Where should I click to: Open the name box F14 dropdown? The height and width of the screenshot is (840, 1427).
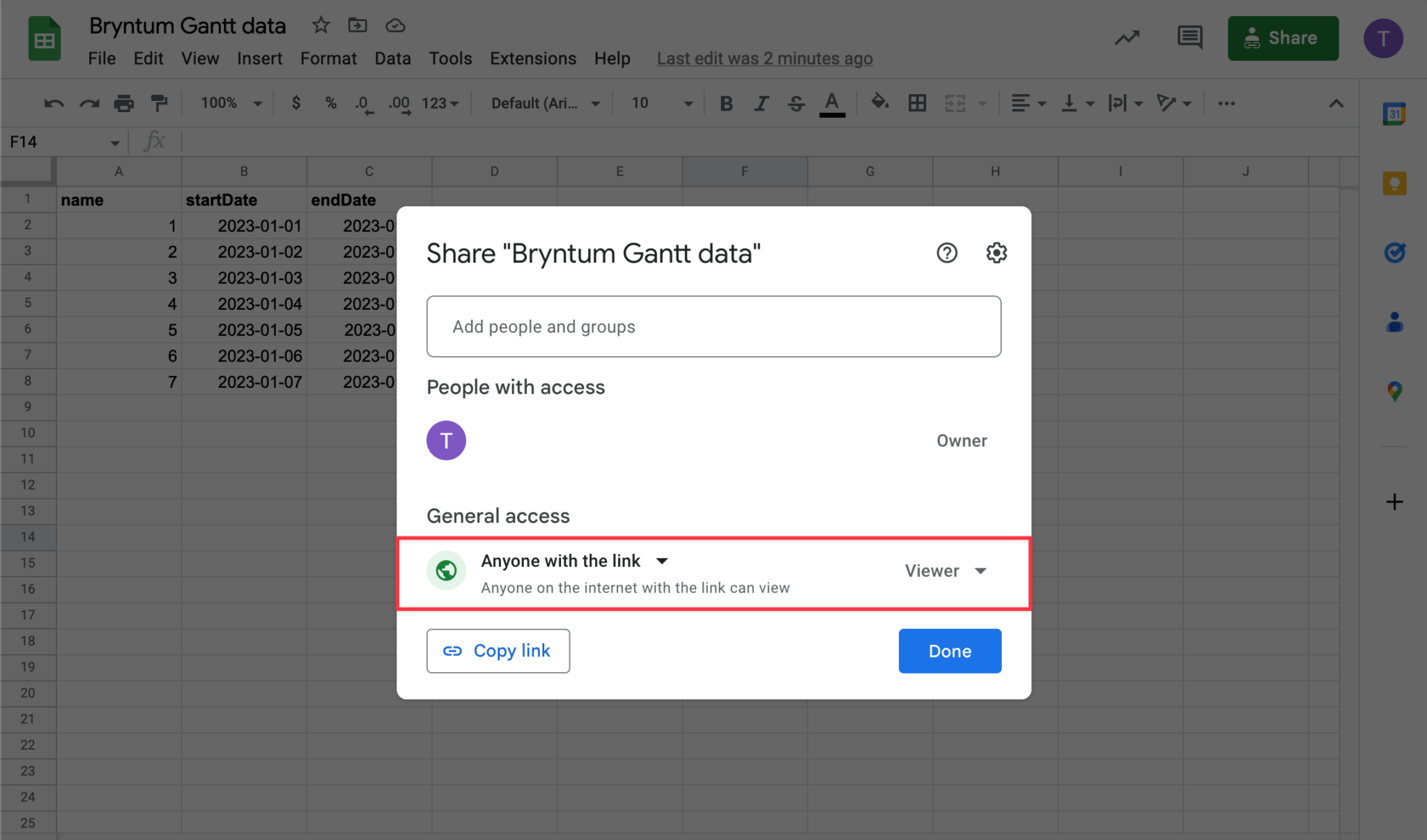click(115, 143)
